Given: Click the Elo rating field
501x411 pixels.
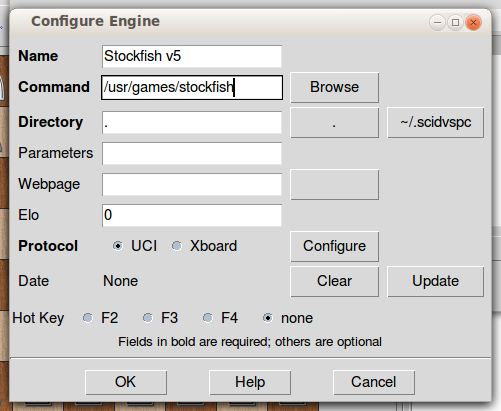Looking at the screenshot, I should point(192,215).
